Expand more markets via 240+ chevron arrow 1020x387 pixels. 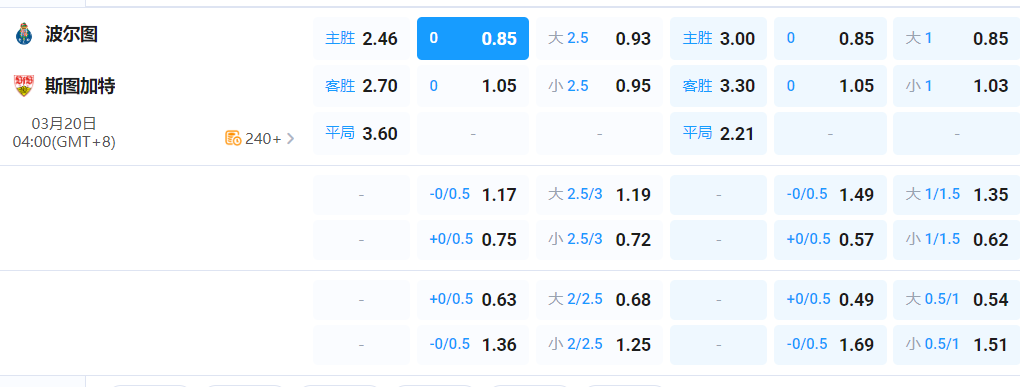point(290,138)
